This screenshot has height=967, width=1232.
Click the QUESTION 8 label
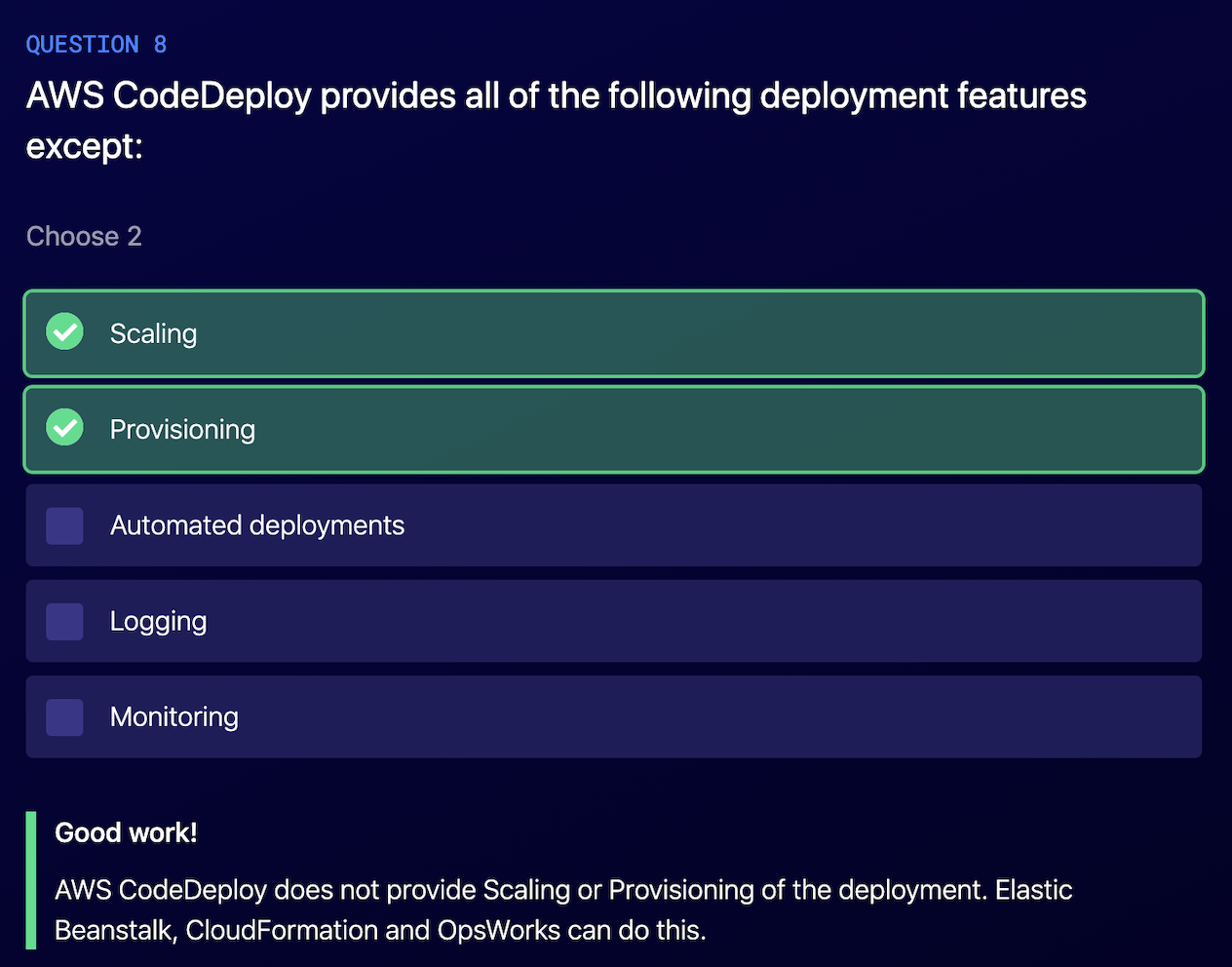pos(96,45)
